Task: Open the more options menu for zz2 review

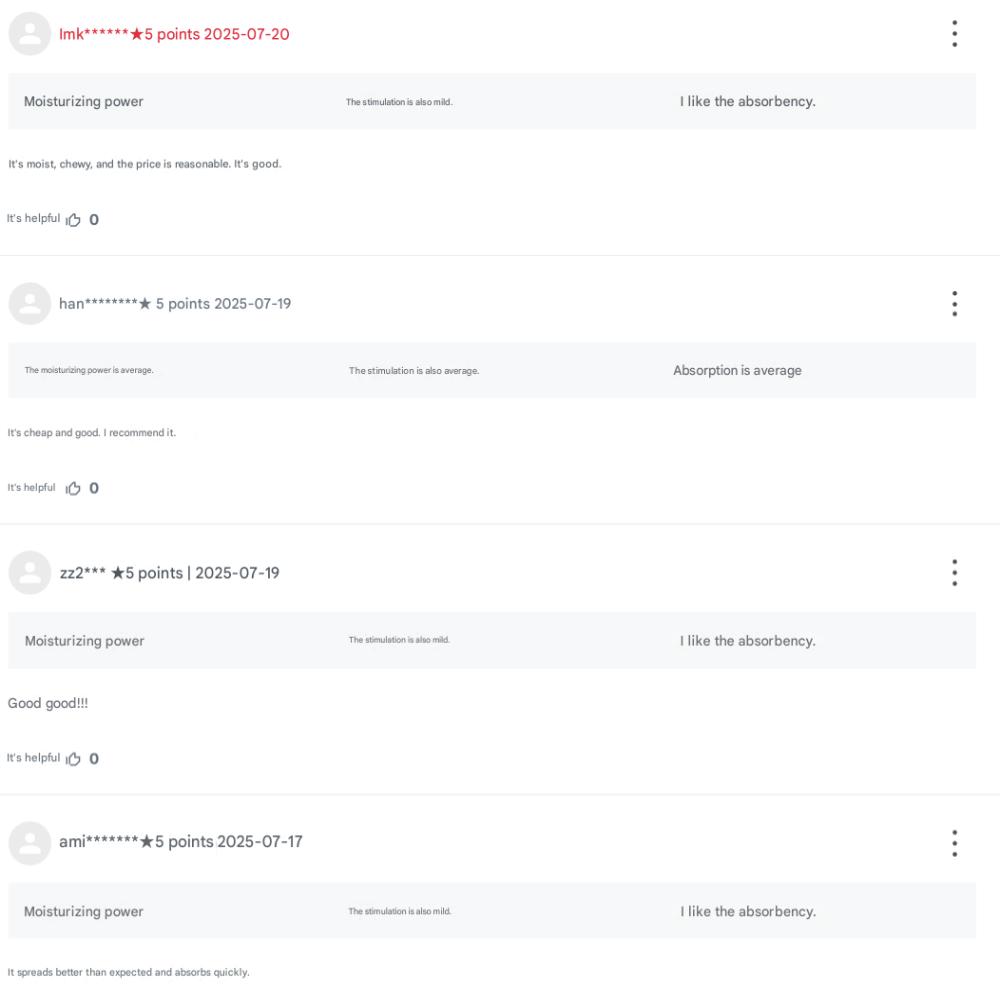Action: [955, 572]
